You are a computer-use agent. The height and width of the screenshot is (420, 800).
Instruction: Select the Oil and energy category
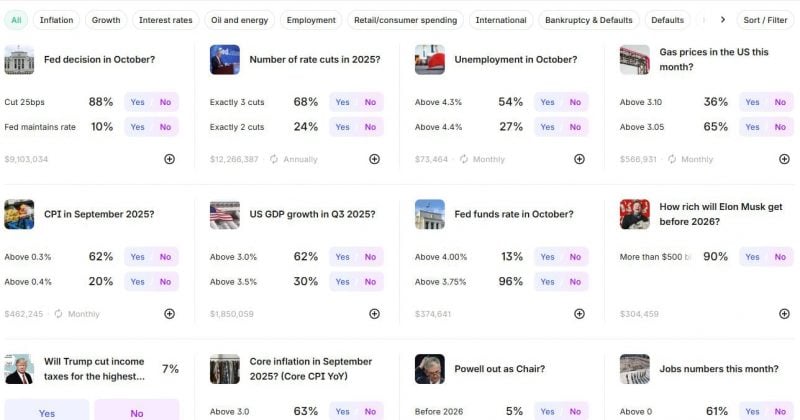pyautogui.click(x=240, y=20)
